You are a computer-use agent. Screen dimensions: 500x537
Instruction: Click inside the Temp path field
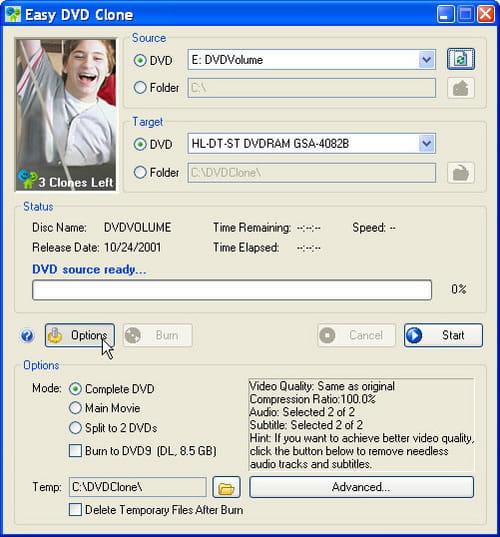pyautogui.click(x=138, y=487)
